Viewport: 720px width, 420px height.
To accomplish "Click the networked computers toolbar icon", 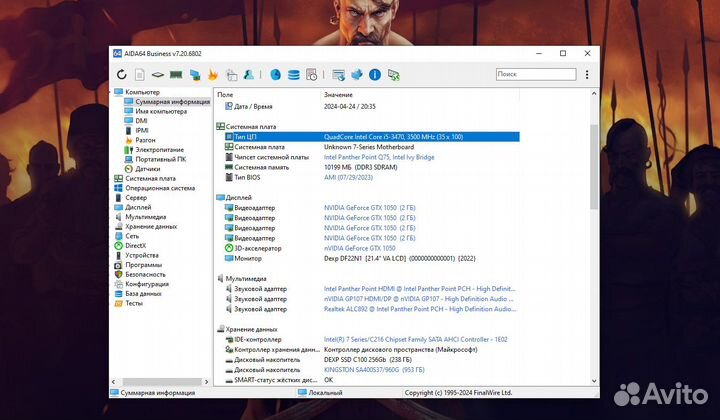I will click(195, 75).
